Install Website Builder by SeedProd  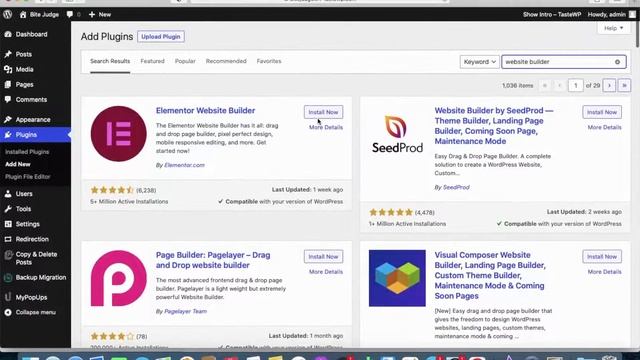click(x=602, y=112)
